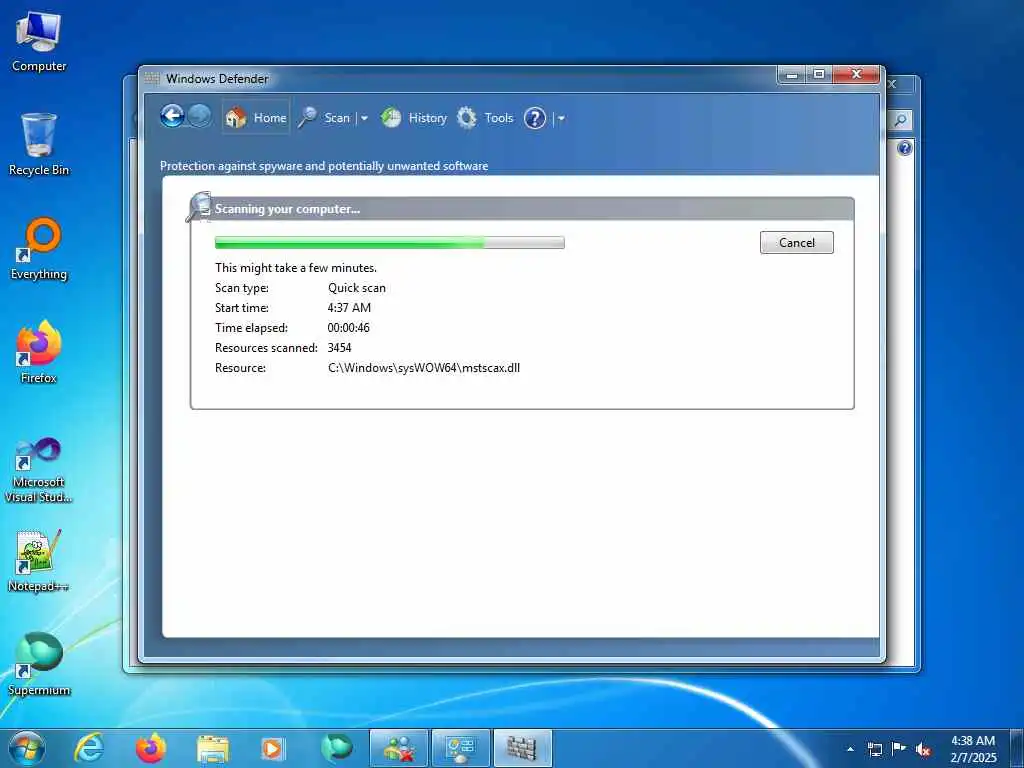This screenshot has height=768, width=1024.
Task: Click Show desktop button at taskbar end
Action: tap(1017, 748)
